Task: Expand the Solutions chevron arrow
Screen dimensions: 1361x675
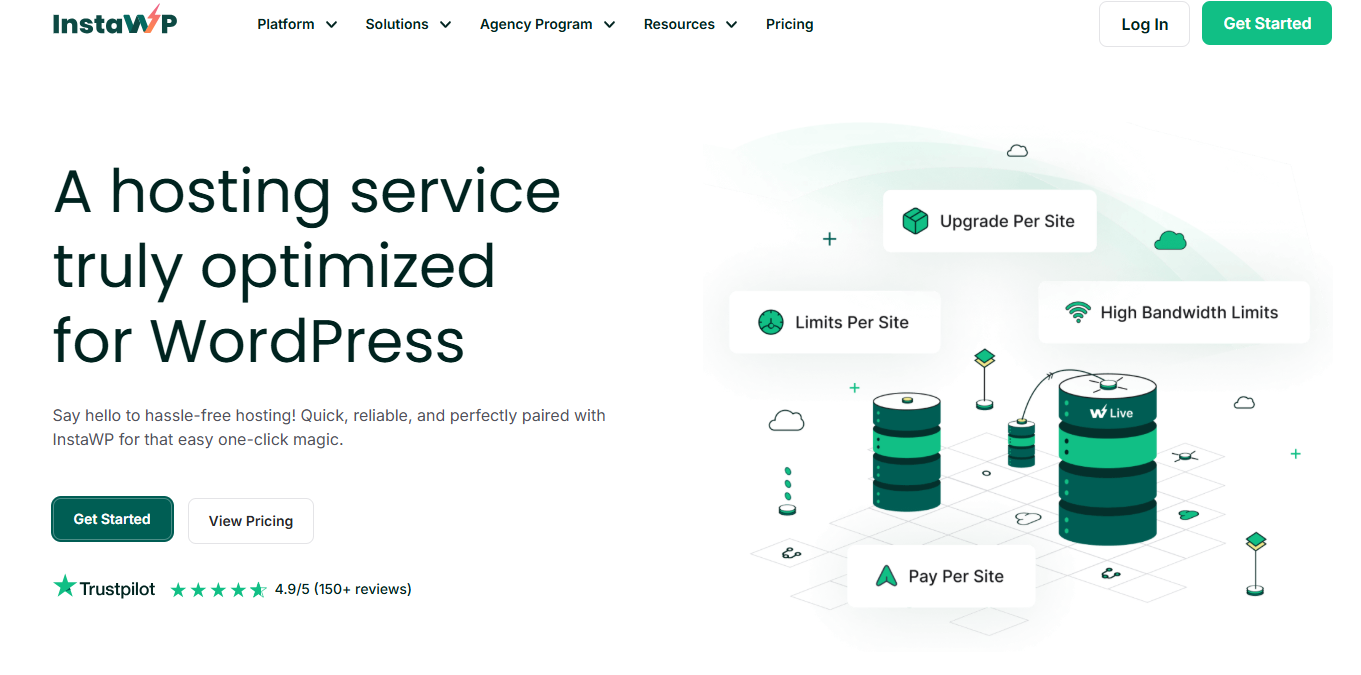Action: (445, 24)
